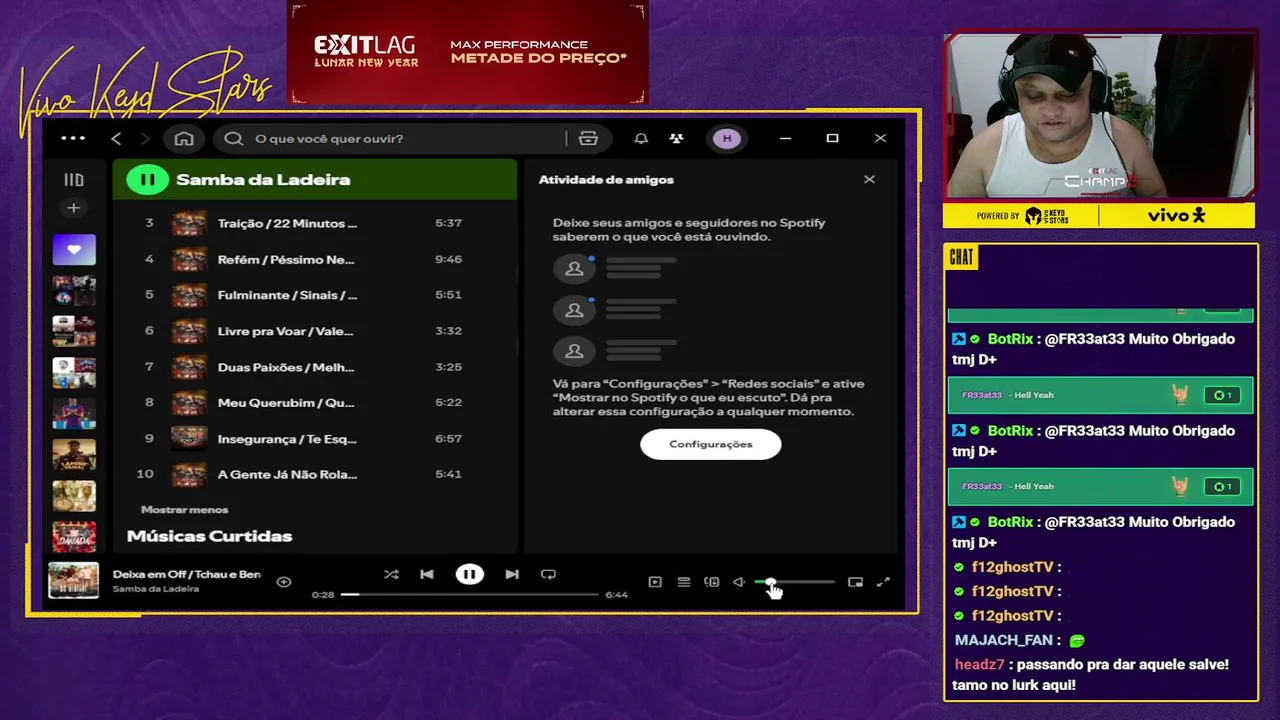
Task: Toggle the Friend Activity icon
Action: click(x=677, y=139)
